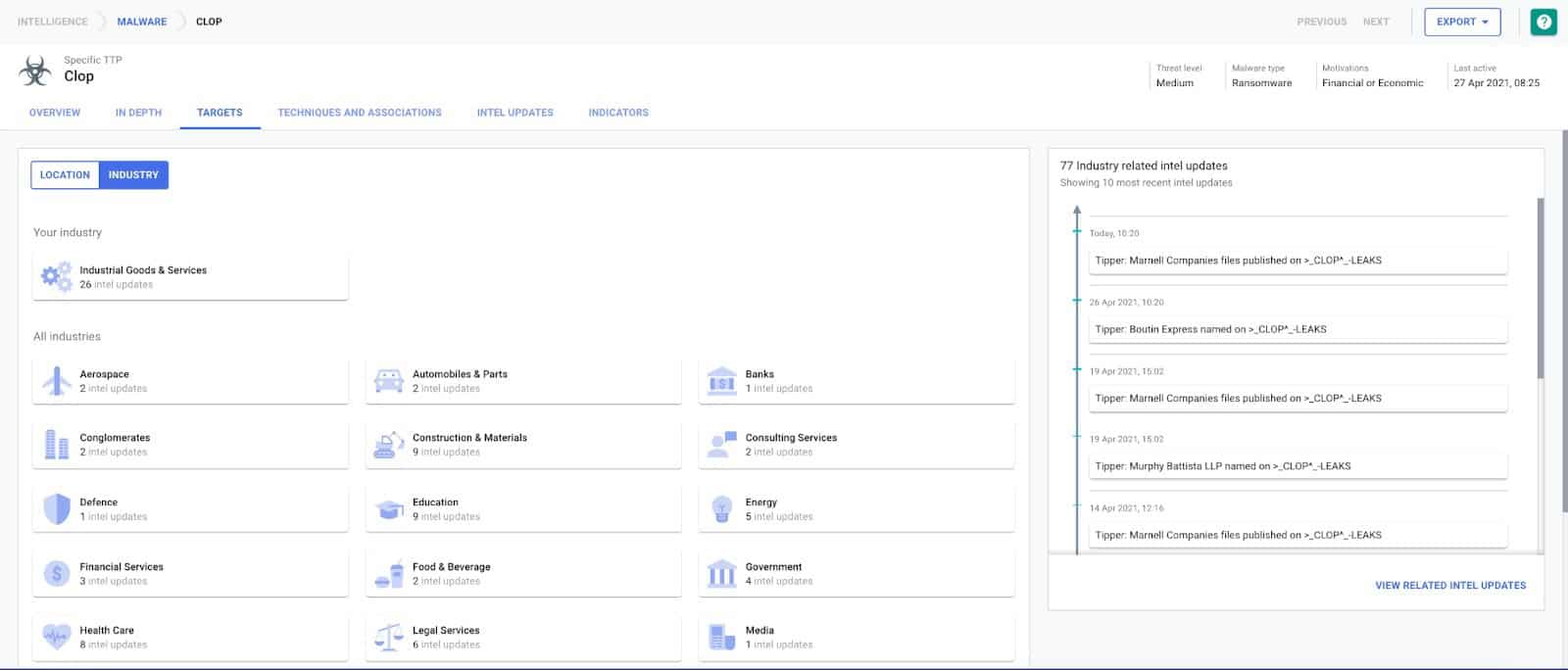The height and width of the screenshot is (670, 1568).
Task: Open today's Marnell Companies files published update
Action: tap(1298, 261)
